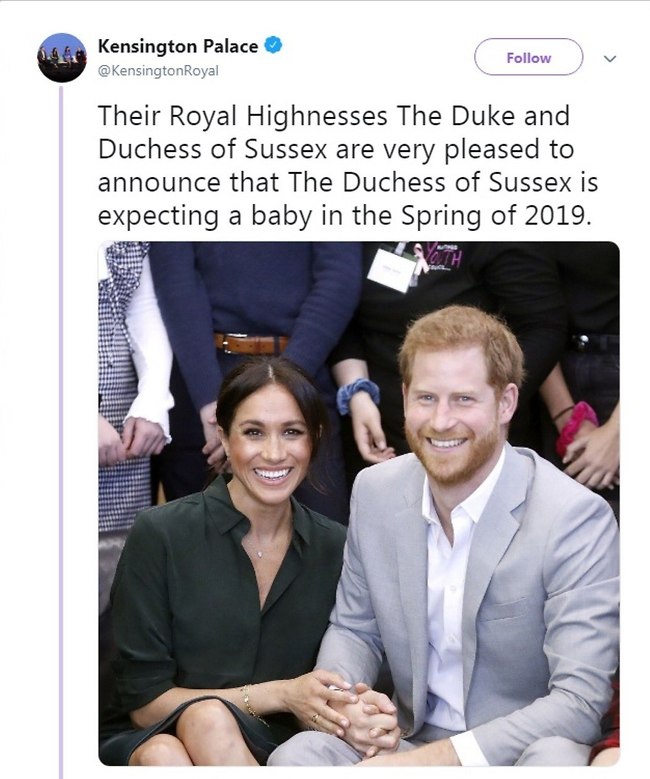
Task: Open the tweet's announcement text
Action: click(347, 165)
